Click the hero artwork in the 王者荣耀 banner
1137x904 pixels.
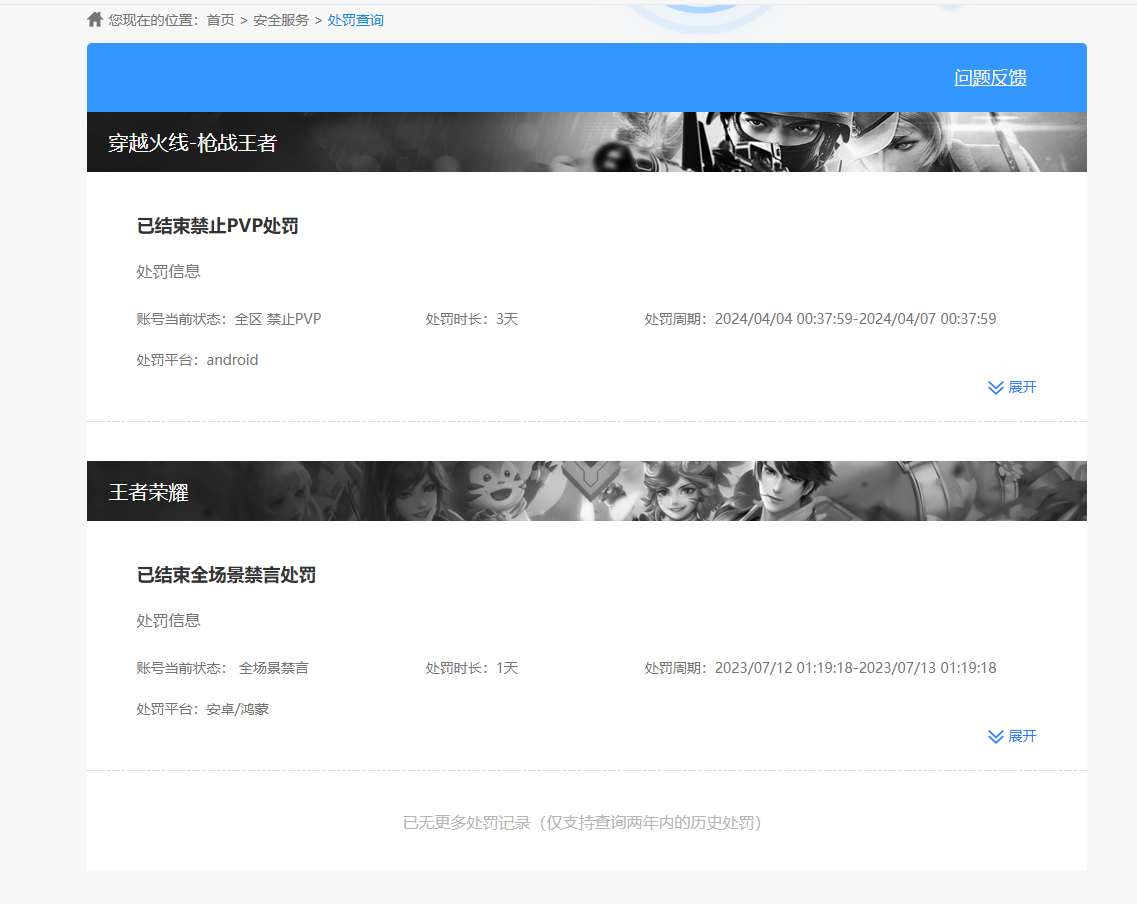(780, 491)
